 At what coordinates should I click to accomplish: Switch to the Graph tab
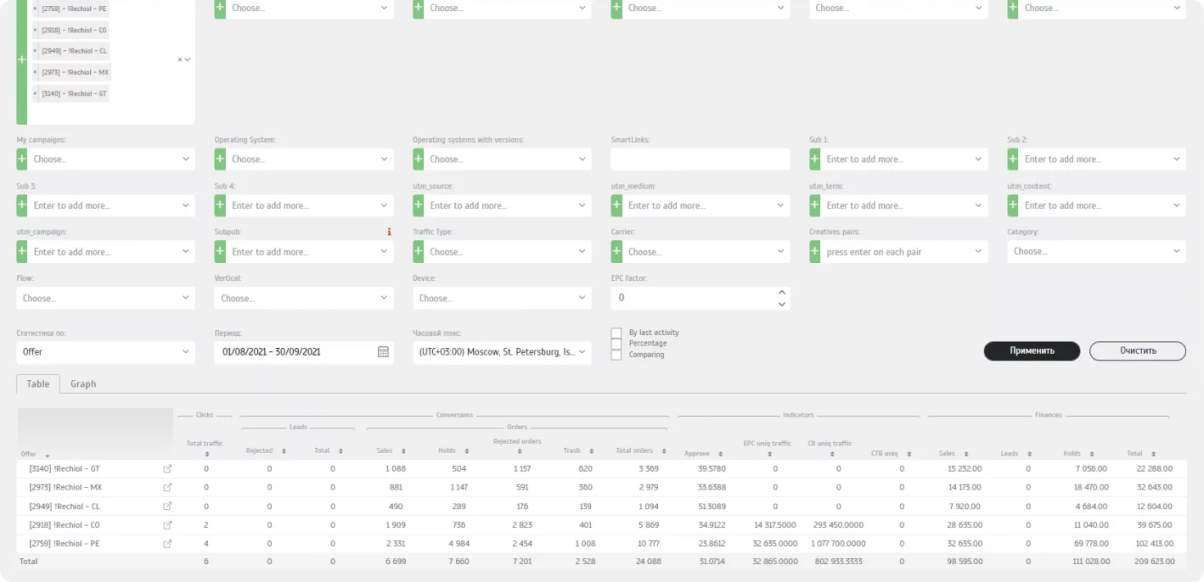click(x=83, y=384)
